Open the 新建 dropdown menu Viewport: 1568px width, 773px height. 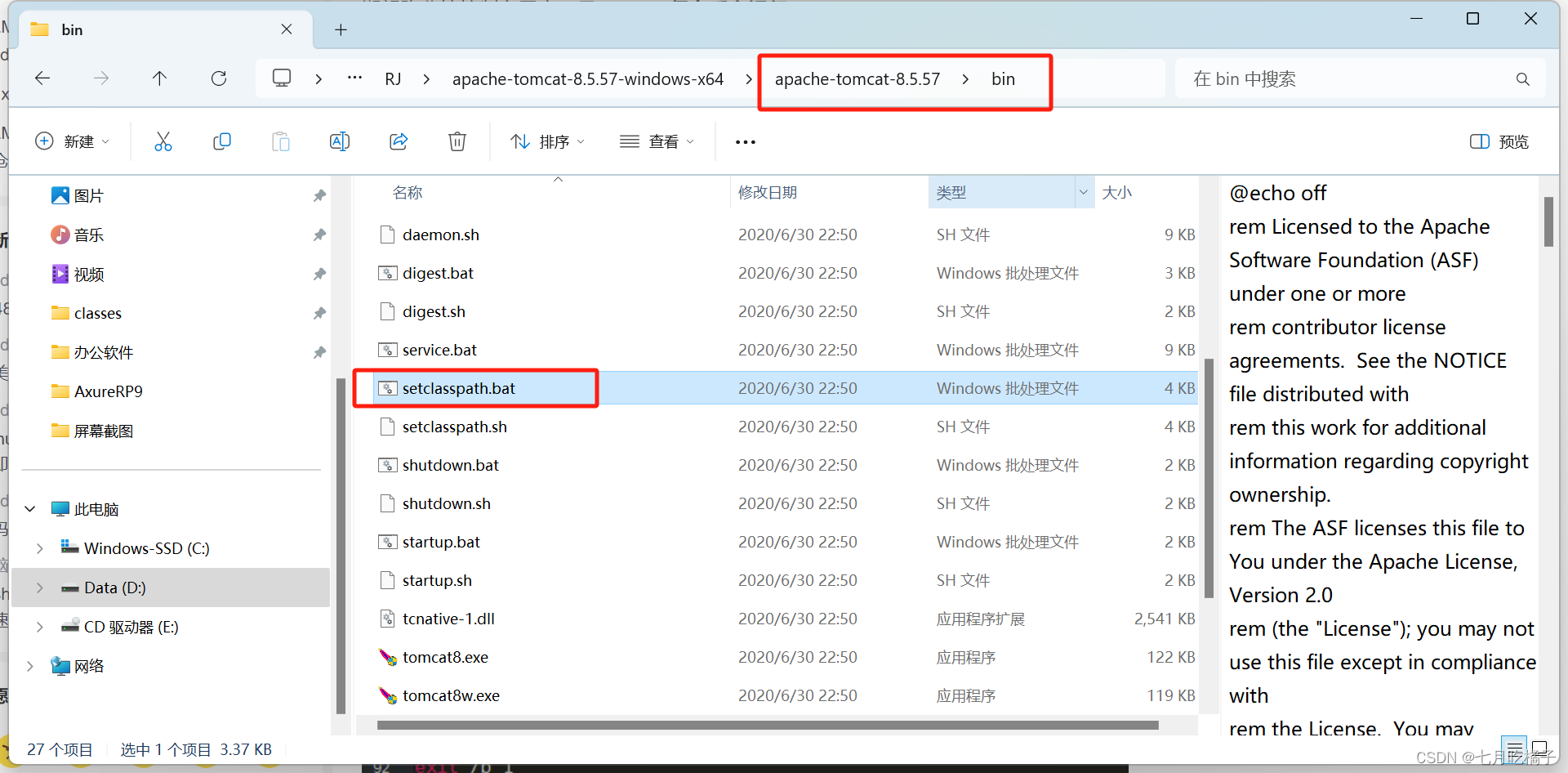(x=72, y=141)
